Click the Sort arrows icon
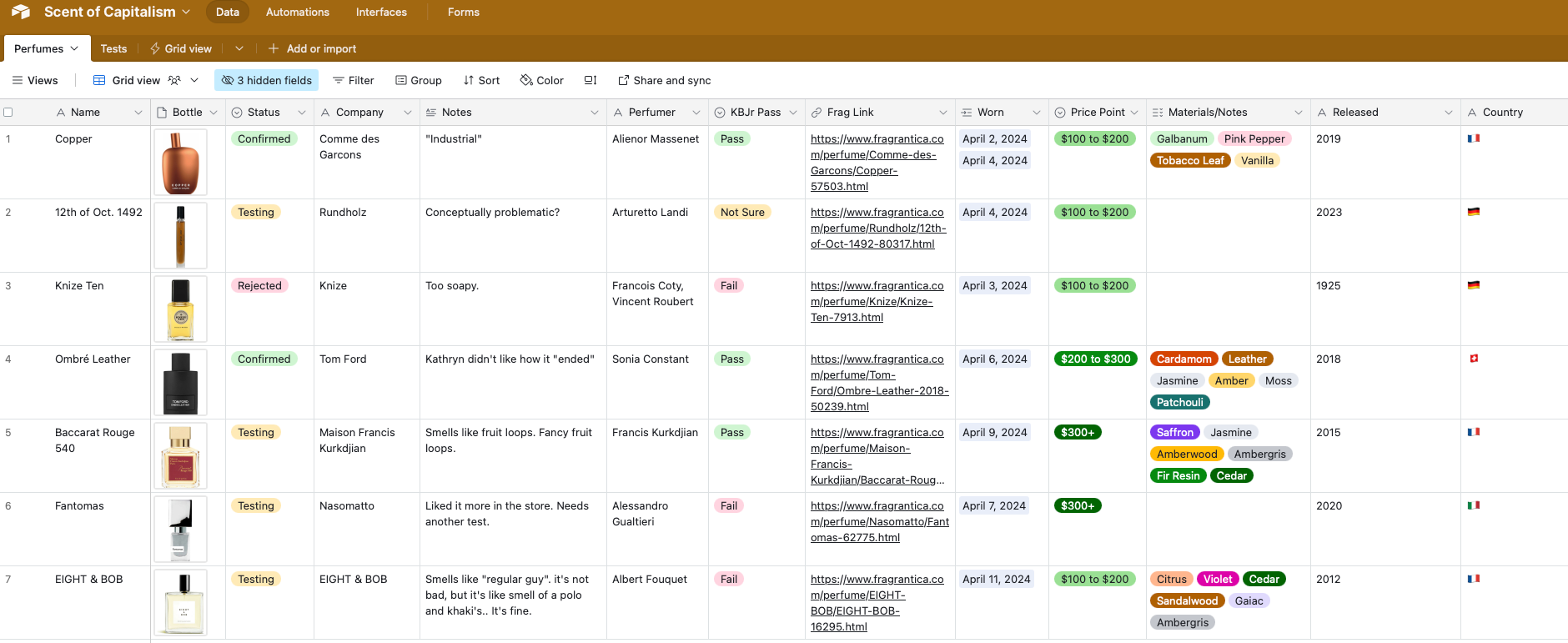The image size is (1568, 643). (x=469, y=80)
